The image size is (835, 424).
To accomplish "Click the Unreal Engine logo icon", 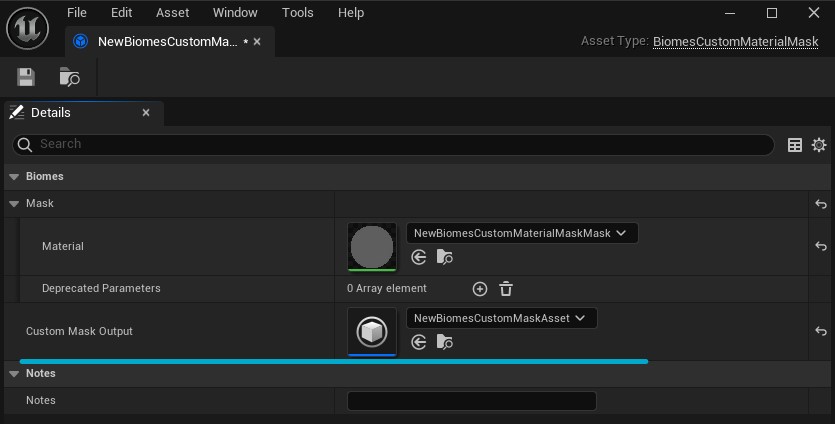I will coord(28,28).
